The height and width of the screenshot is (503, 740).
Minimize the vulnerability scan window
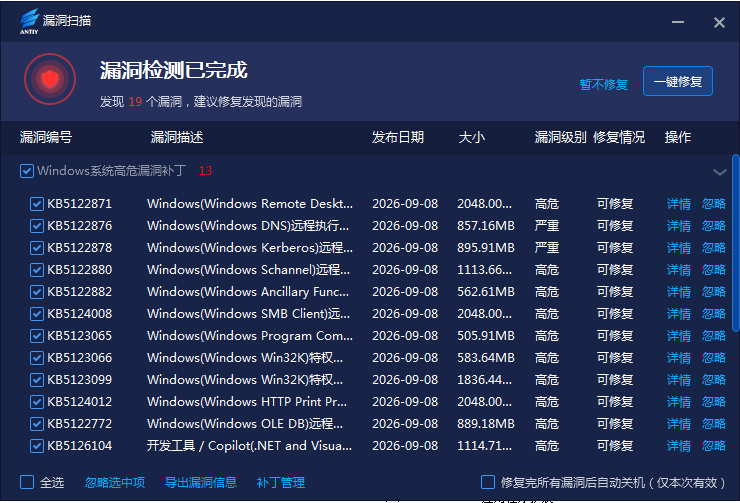pos(678,22)
